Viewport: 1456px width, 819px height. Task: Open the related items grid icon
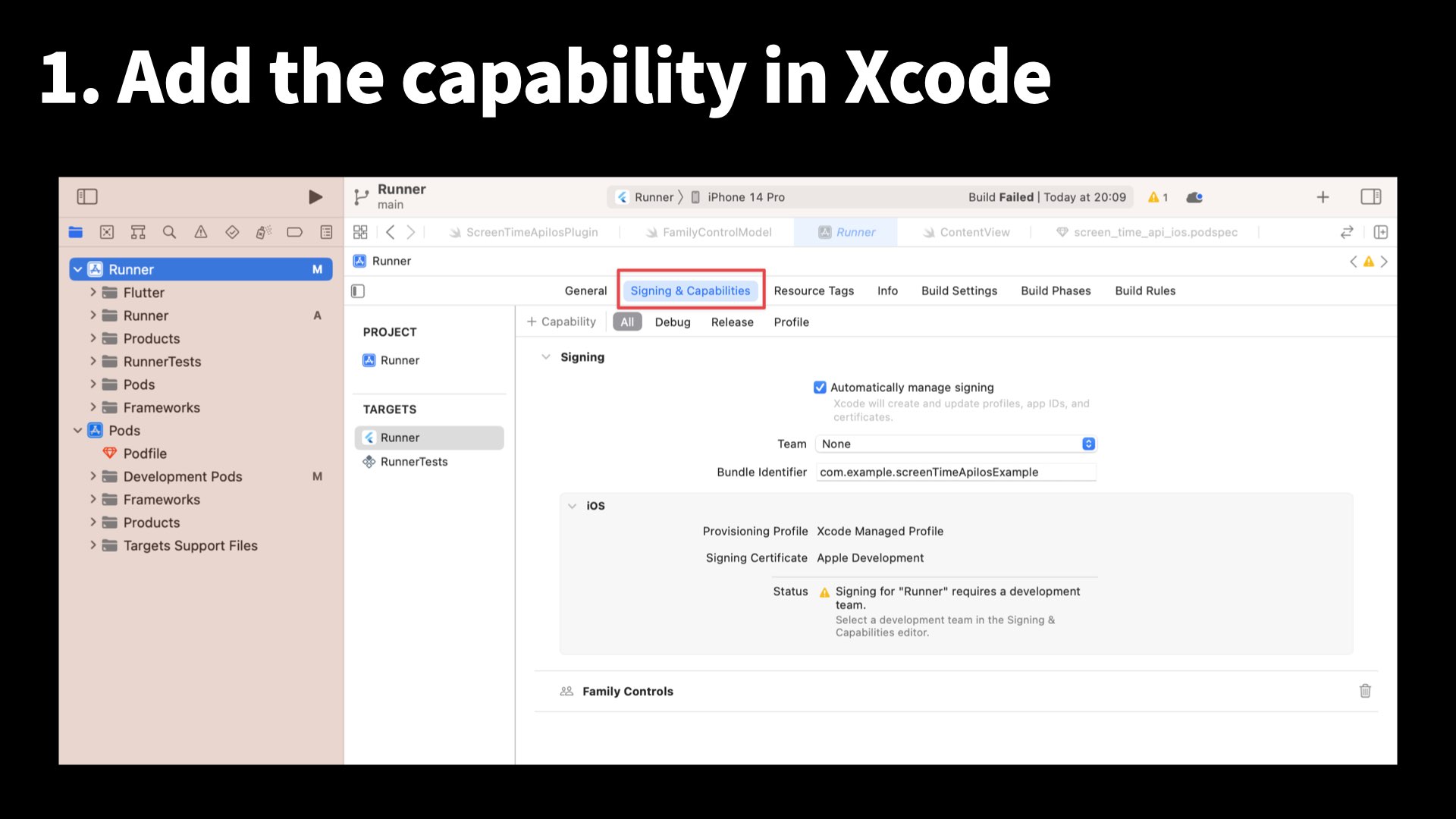click(x=360, y=232)
